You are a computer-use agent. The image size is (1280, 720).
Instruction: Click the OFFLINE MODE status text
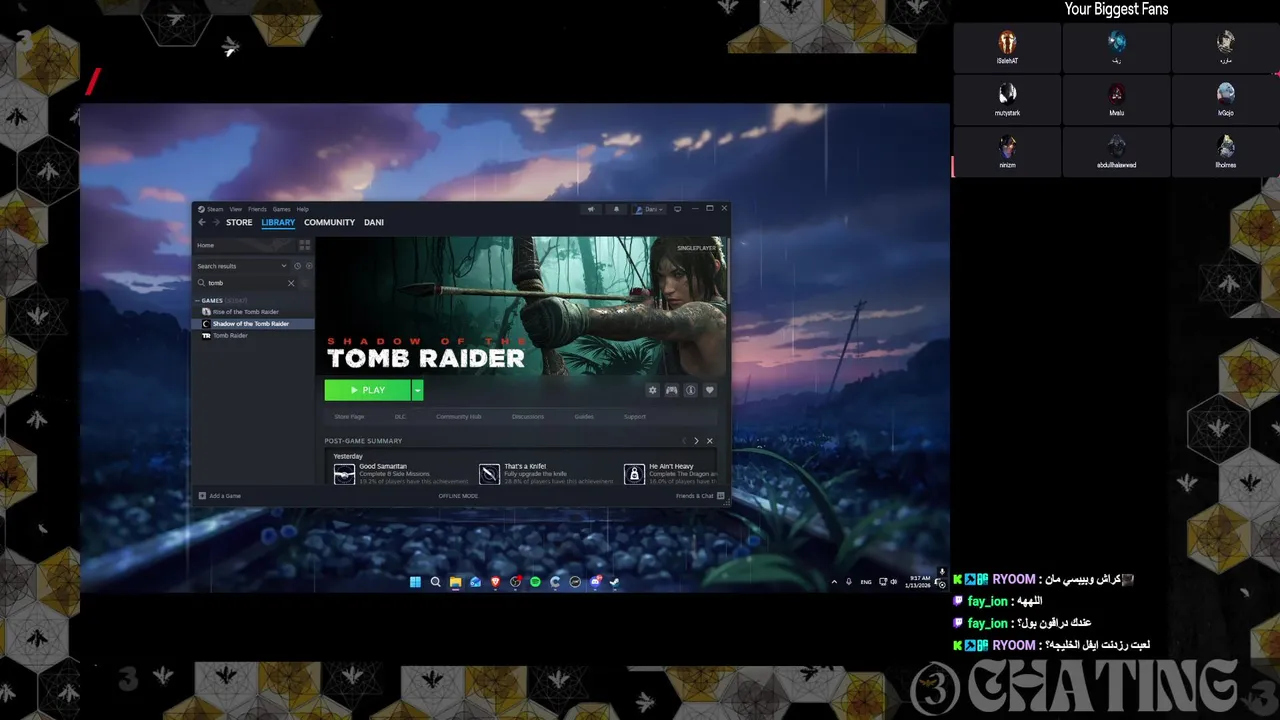point(458,496)
